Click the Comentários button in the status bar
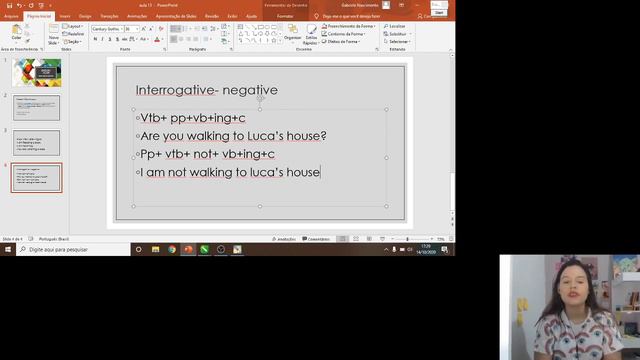Viewport: 640px width, 360px height. [316, 239]
